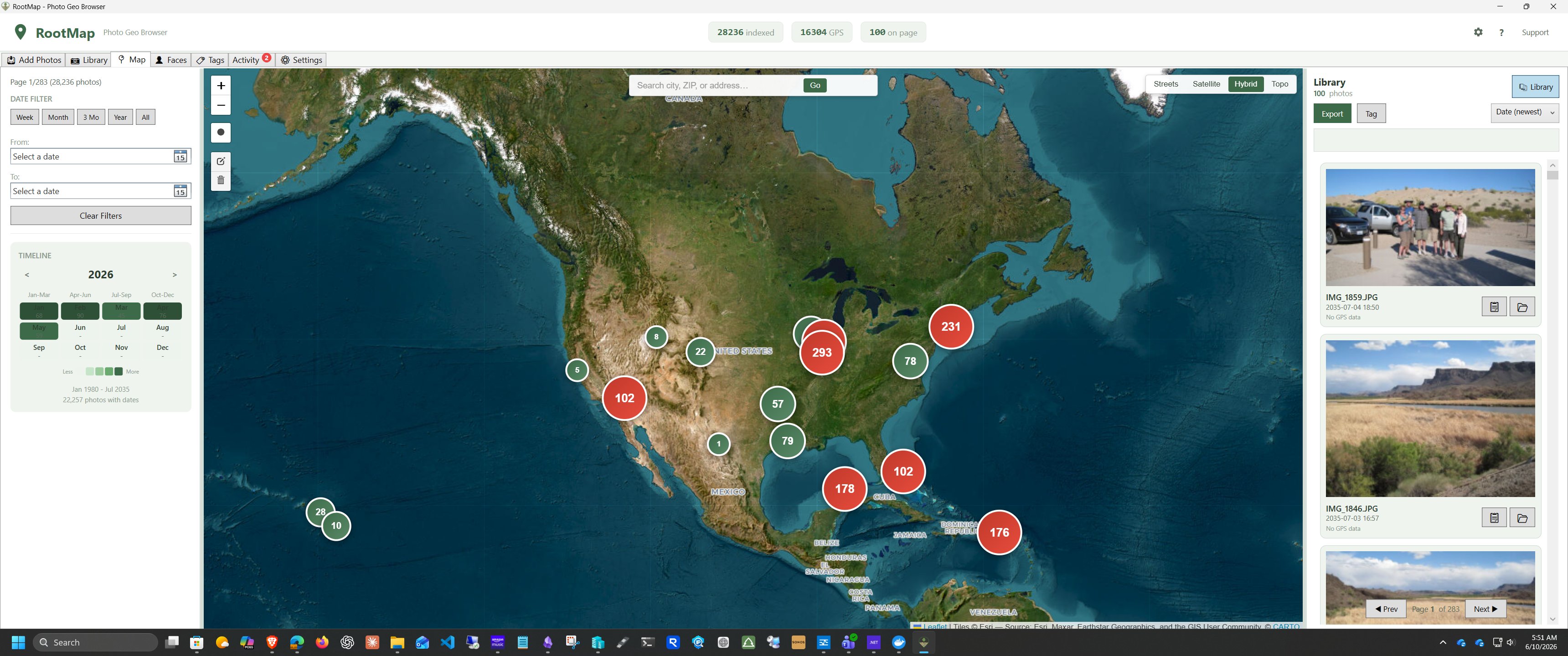Open the Leaflet attribution link
The image size is (1568, 656).
tap(935, 626)
